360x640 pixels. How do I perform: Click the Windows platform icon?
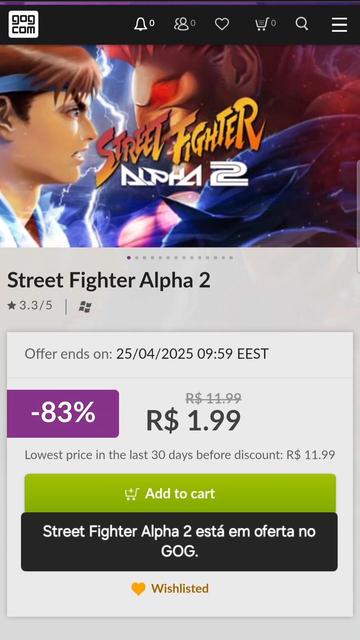pyautogui.click(x=85, y=307)
